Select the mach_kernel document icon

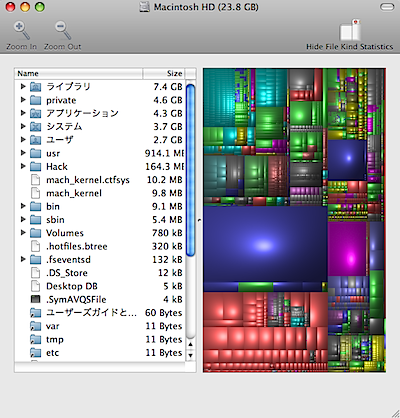click(x=35, y=193)
